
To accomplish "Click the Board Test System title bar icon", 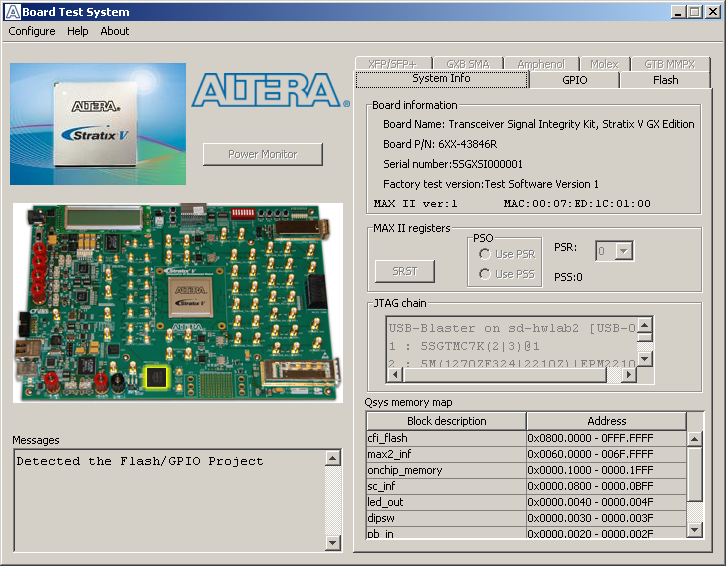I will point(12,12).
